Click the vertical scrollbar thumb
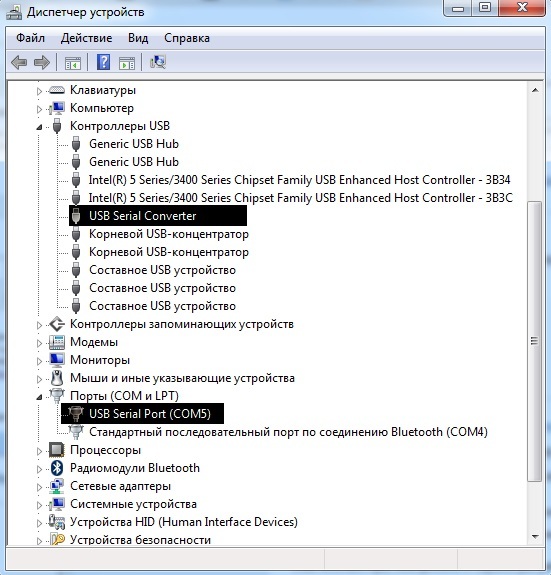The image size is (551, 575). coord(535,341)
